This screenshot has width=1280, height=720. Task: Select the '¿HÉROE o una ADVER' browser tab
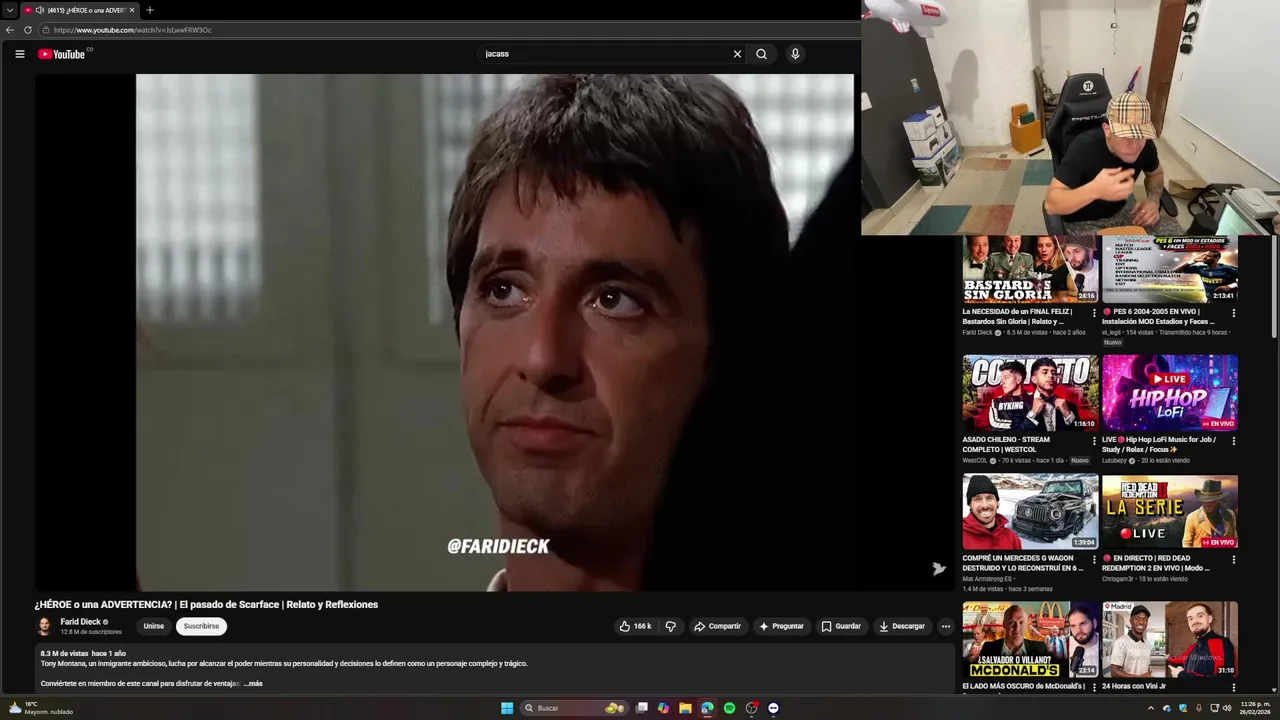(80, 10)
